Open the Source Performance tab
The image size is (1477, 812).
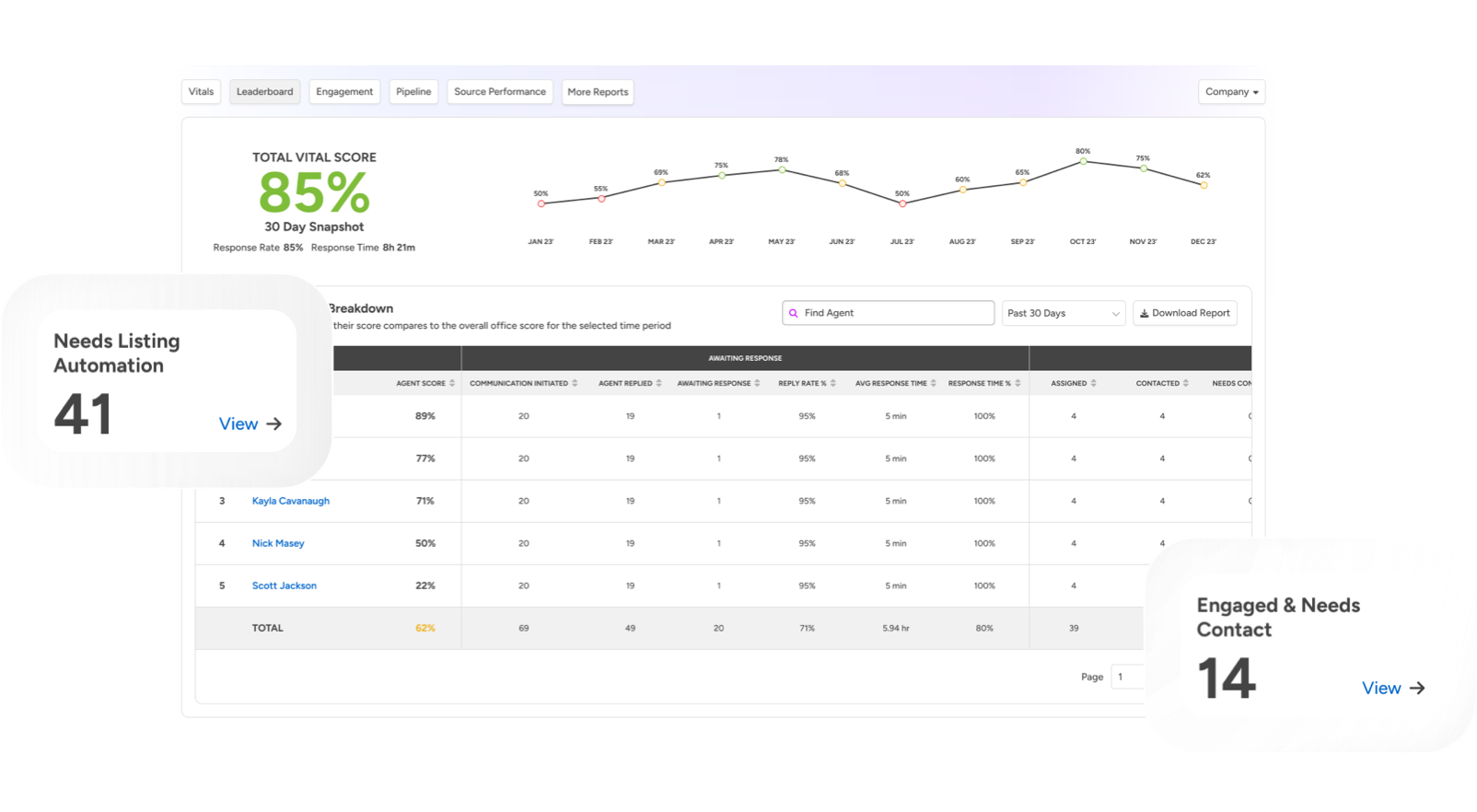pyautogui.click(x=499, y=92)
